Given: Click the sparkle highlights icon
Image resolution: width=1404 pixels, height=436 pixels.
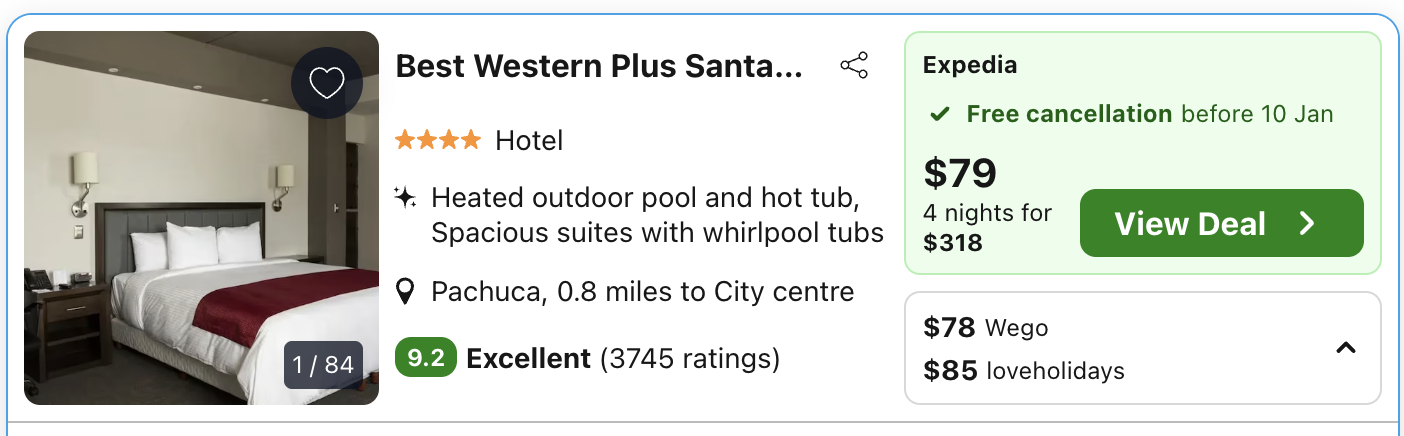Looking at the screenshot, I should point(405,197).
